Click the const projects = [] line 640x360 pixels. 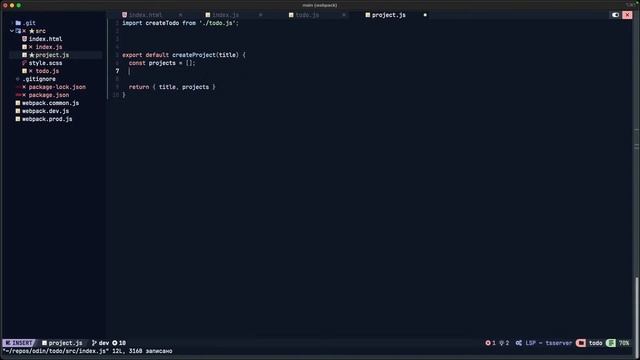click(x=162, y=63)
